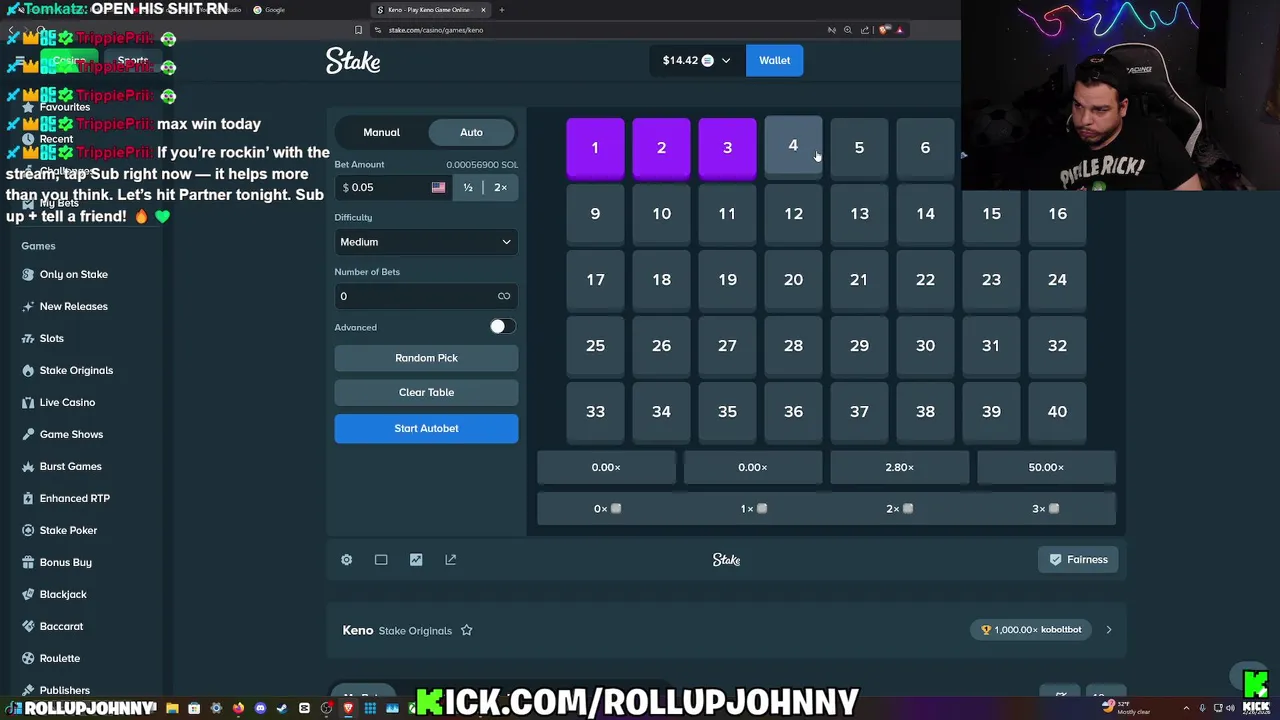Open Slots in the sidebar
Image resolution: width=1280 pixels, height=720 pixels.
click(x=51, y=338)
